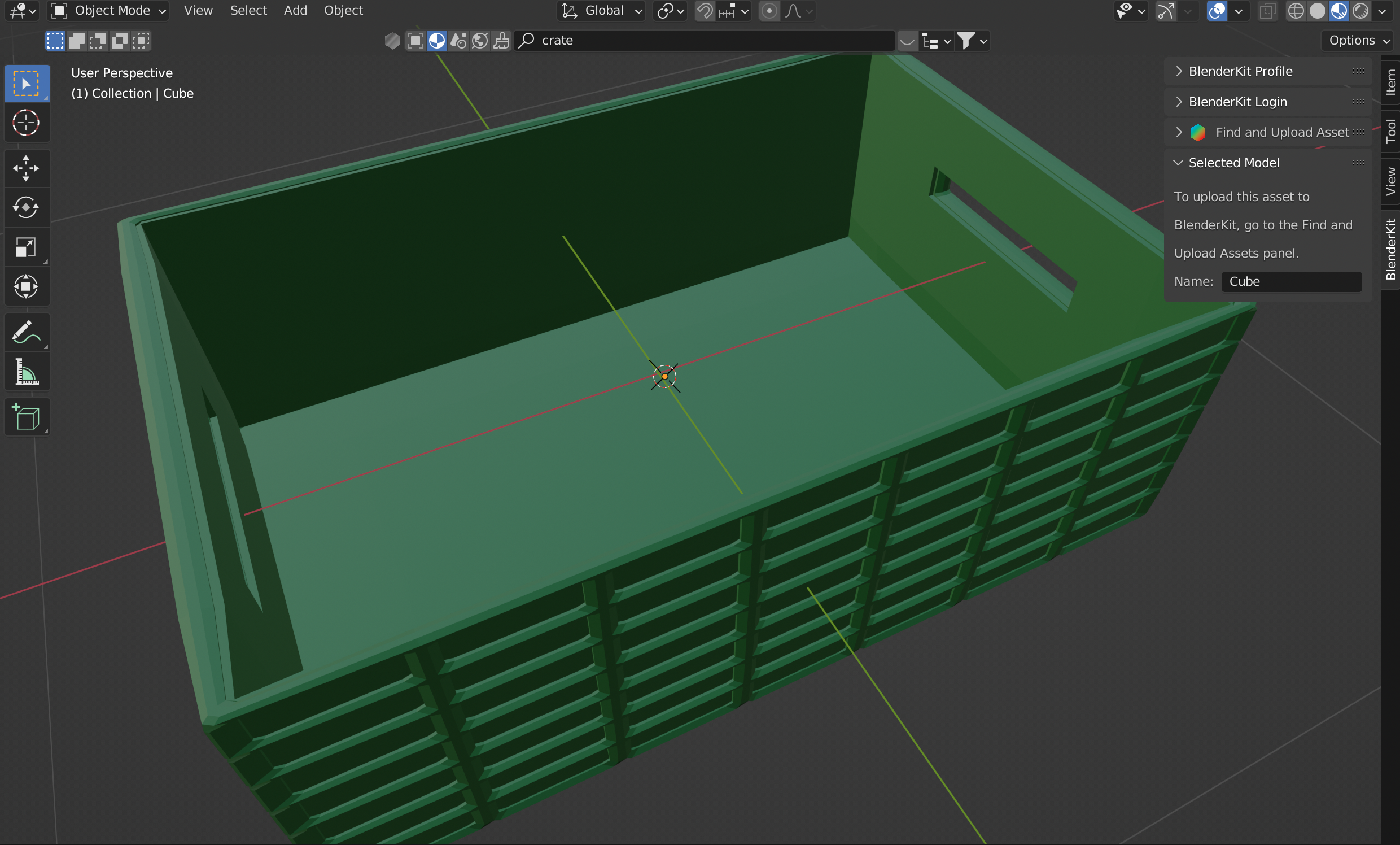Toggle snapping magnet button
The width and height of the screenshot is (1400, 845).
[x=705, y=11]
